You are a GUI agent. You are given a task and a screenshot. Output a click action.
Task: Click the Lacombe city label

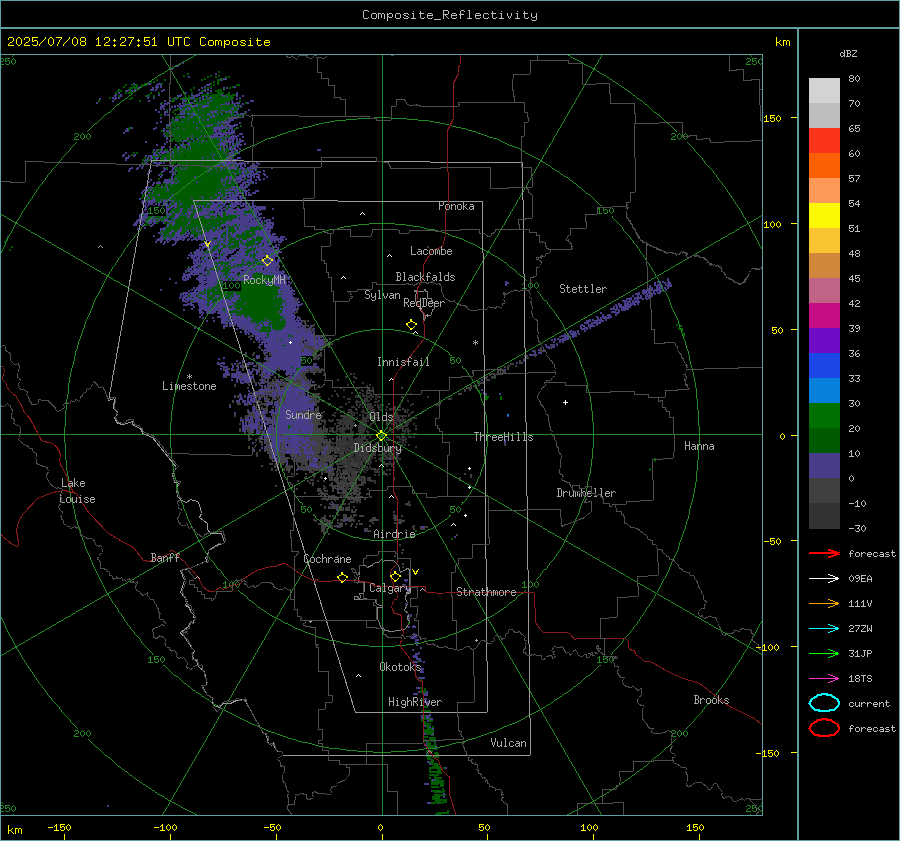(x=431, y=251)
